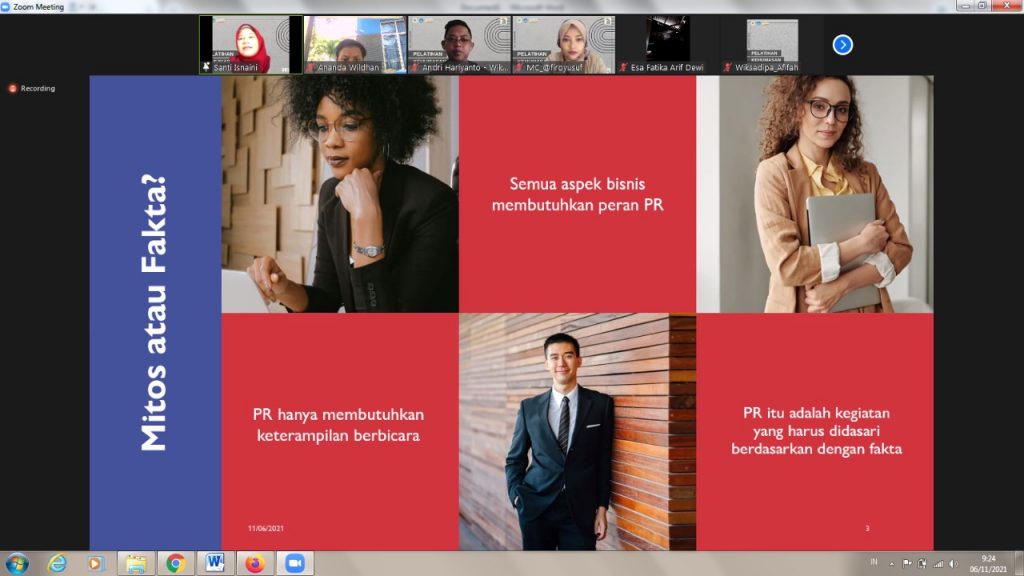Open the volume control in system tray

952,563
